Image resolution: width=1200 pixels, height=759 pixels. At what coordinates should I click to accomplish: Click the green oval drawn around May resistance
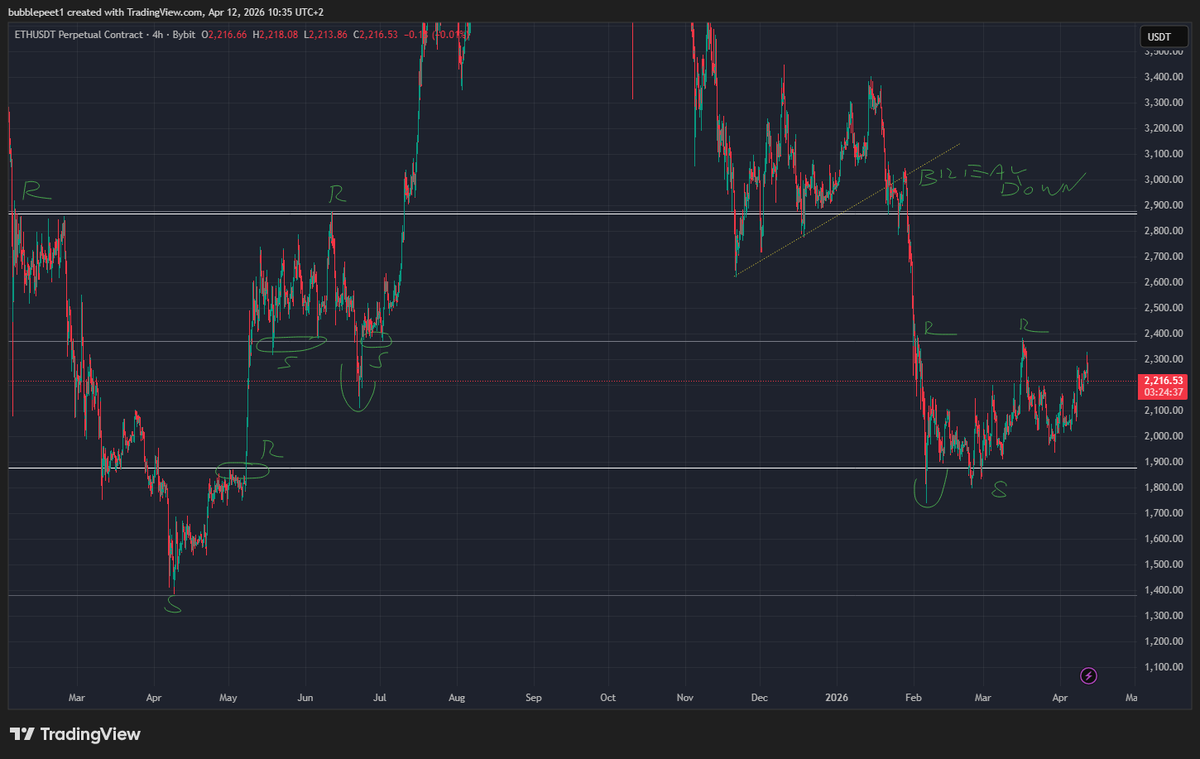[243, 469]
